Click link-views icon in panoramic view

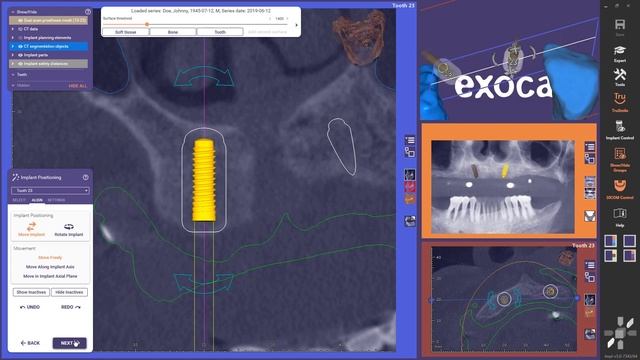(x=590, y=159)
